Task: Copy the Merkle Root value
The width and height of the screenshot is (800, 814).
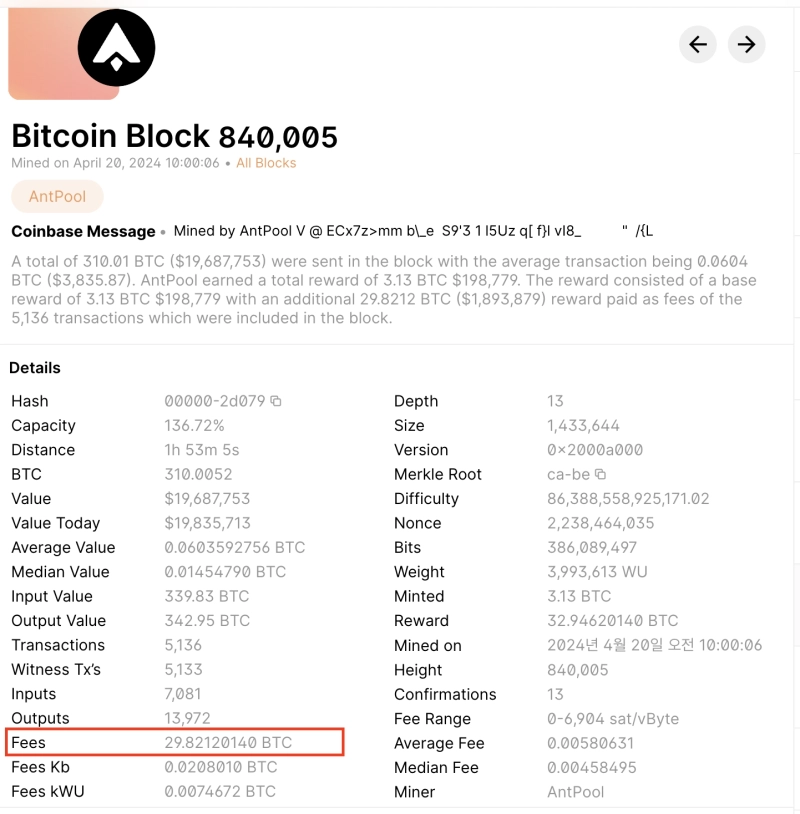Action: click(x=600, y=475)
